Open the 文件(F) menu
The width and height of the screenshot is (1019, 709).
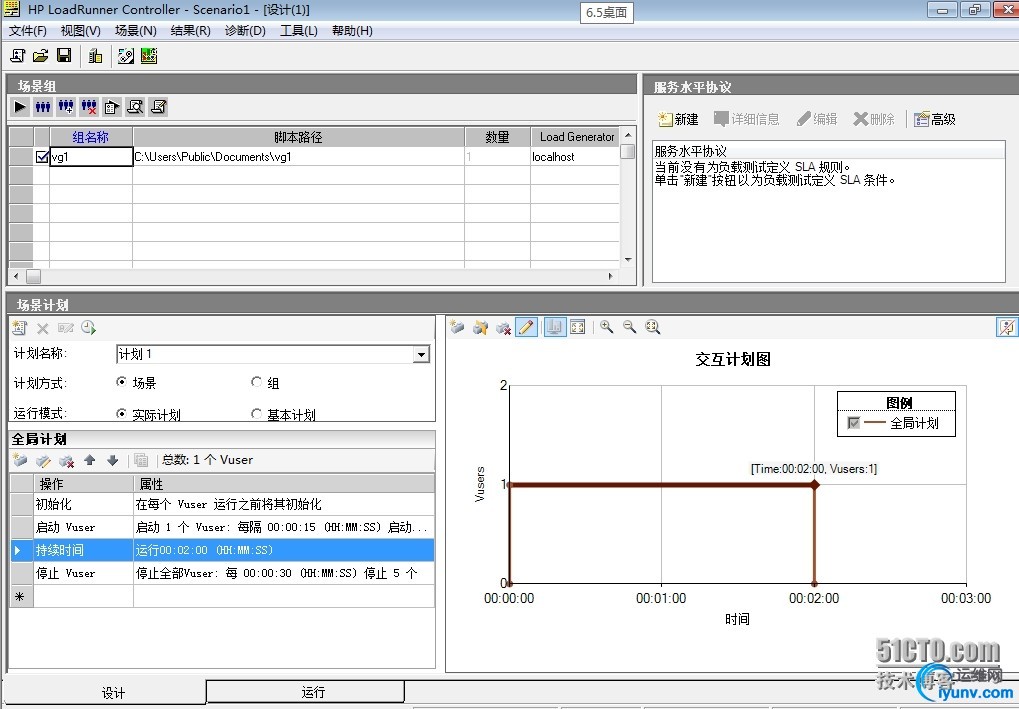tap(27, 31)
